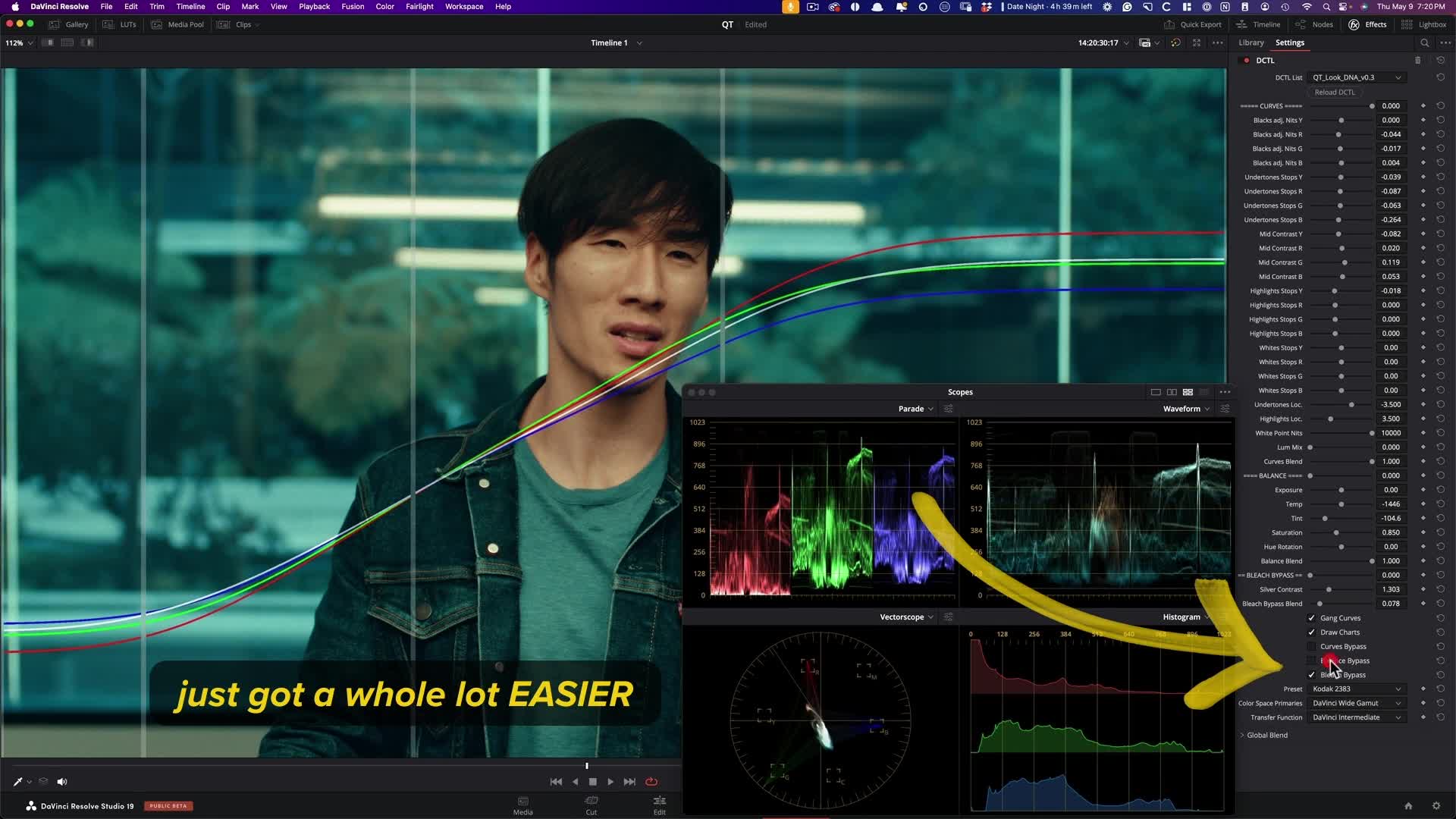
Task: Open the Fairlight menu
Action: [419, 6]
